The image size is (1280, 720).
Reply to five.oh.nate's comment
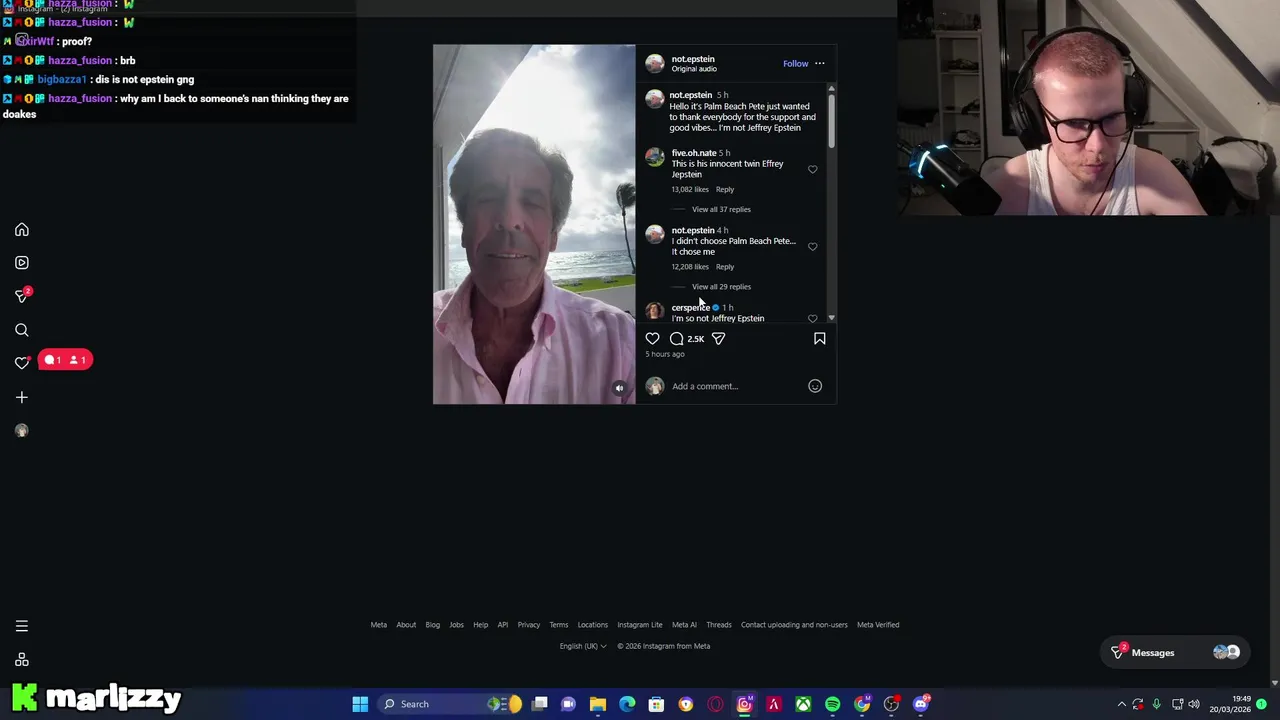pos(724,190)
